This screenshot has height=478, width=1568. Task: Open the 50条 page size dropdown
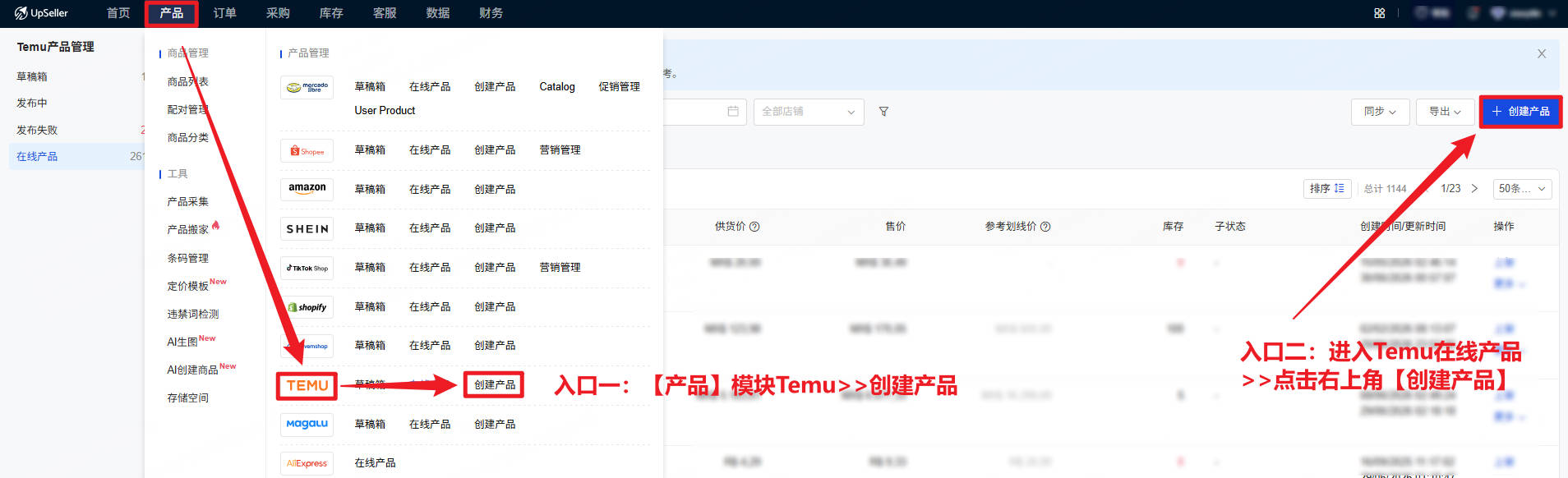pos(1523,189)
